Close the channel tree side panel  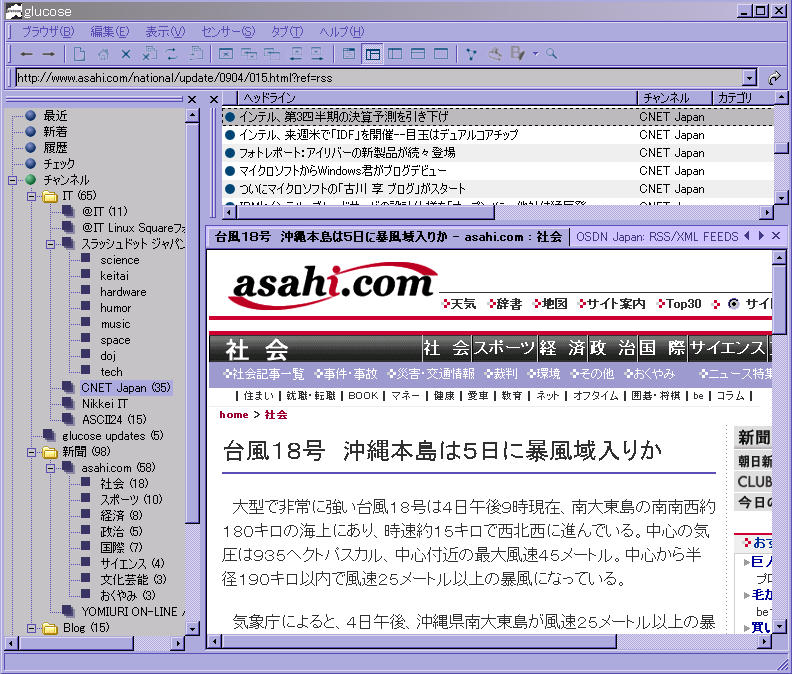coord(192,100)
